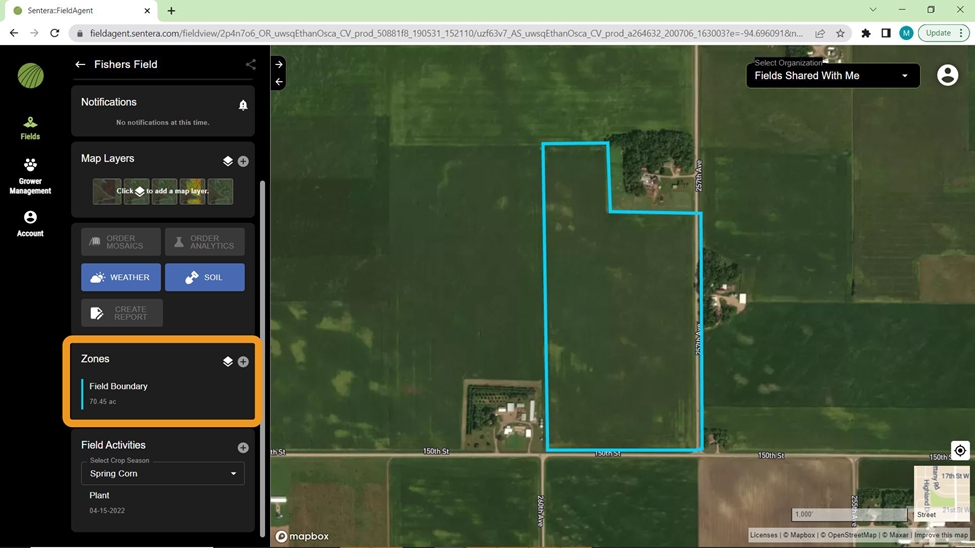This screenshot has height=548, width=975.
Task: Open the Account section in sidebar
Action: [30, 224]
